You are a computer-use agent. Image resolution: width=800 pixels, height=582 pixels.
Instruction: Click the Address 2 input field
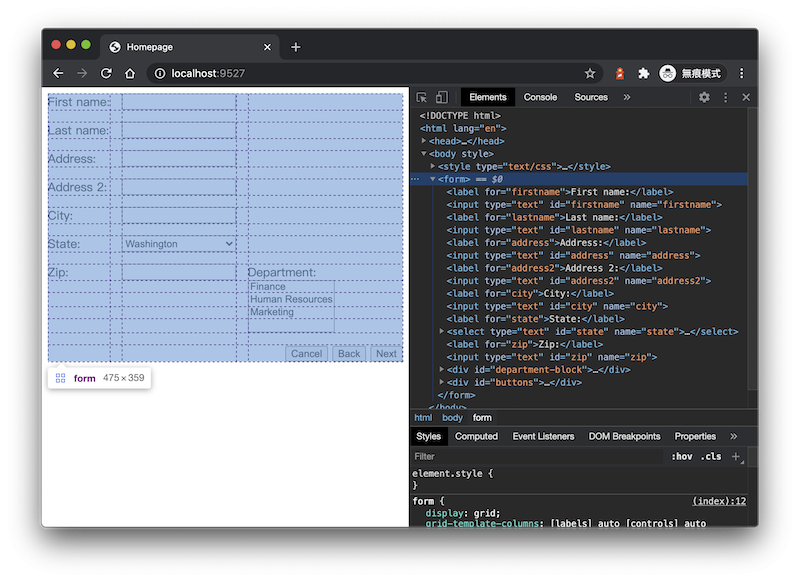[179, 187]
